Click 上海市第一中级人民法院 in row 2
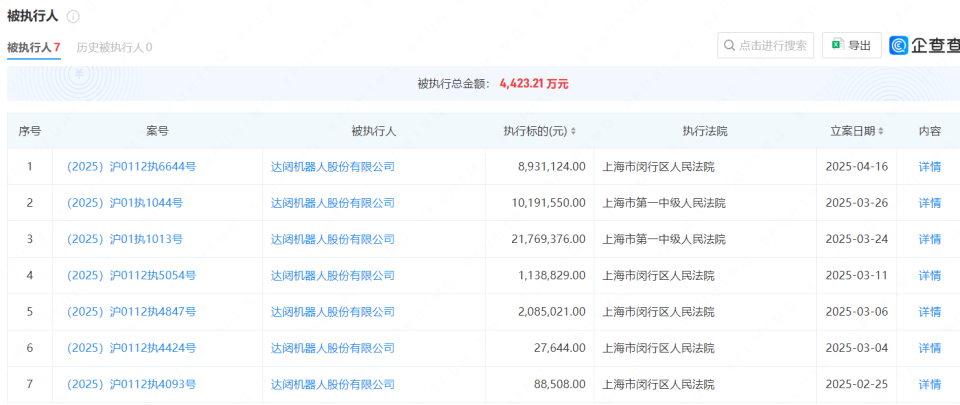Image resolution: width=960 pixels, height=405 pixels. (x=664, y=202)
